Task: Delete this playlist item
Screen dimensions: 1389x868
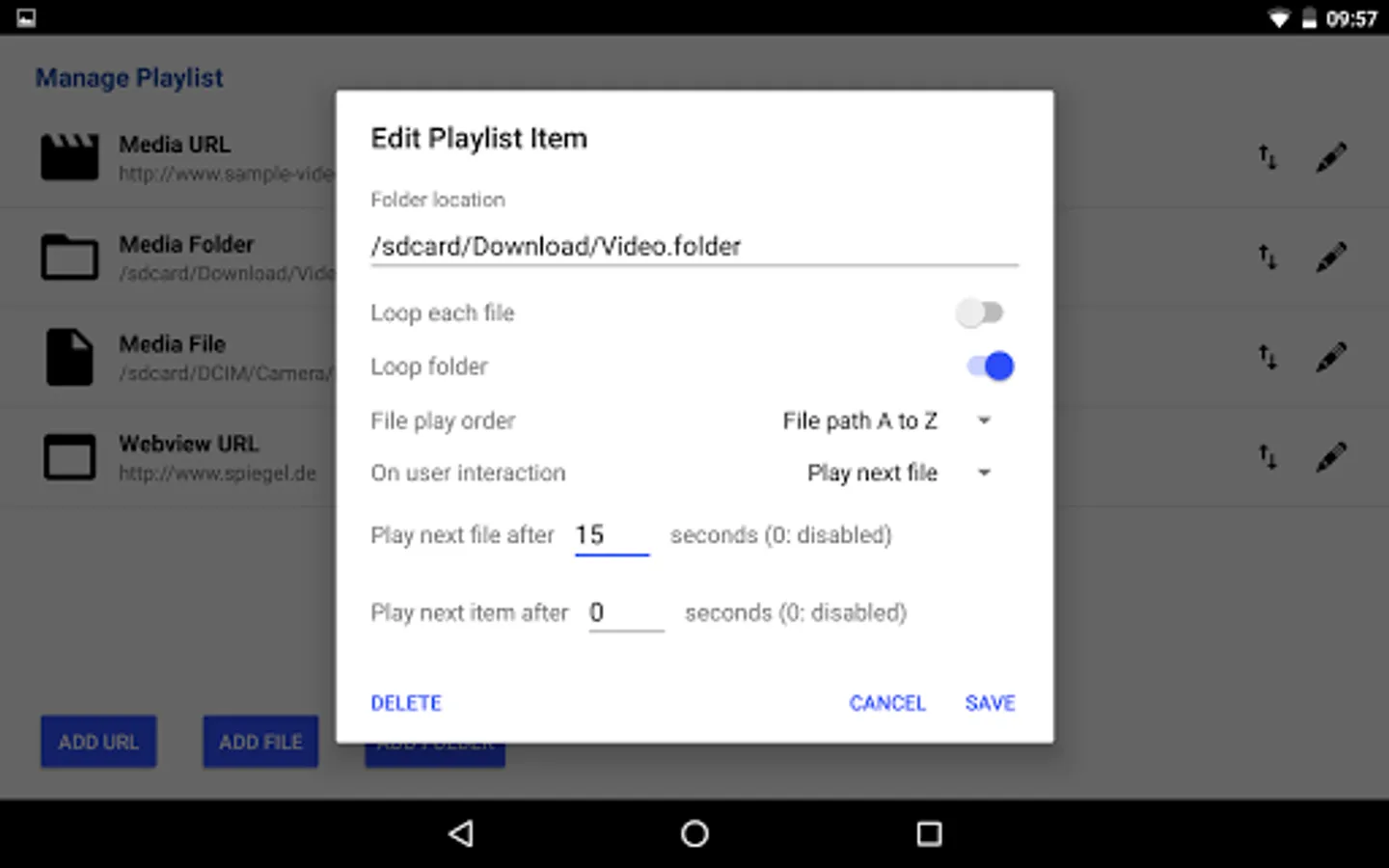Action: click(406, 703)
